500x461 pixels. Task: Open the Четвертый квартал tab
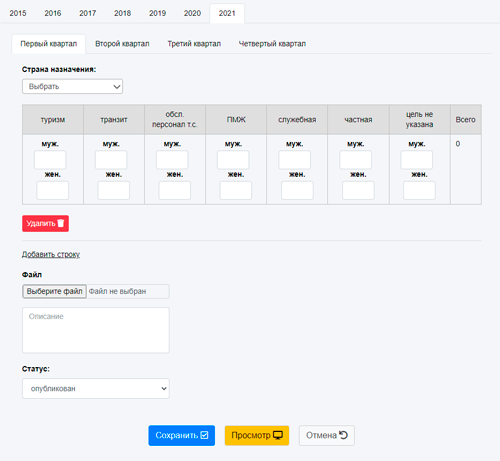pyautogui.click(x=272, y=44)
